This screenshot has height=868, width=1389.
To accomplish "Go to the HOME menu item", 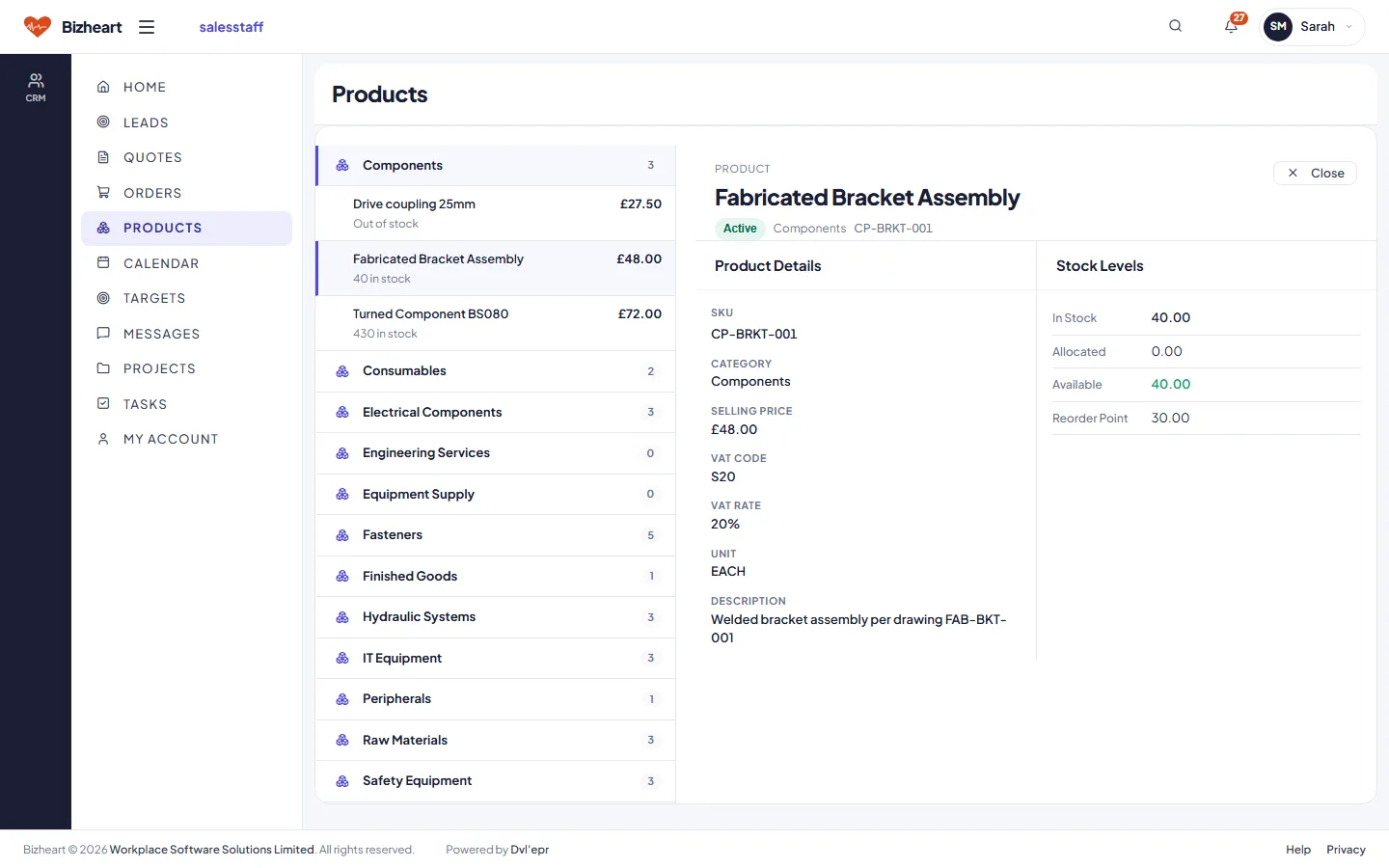I will coord(187,87).
